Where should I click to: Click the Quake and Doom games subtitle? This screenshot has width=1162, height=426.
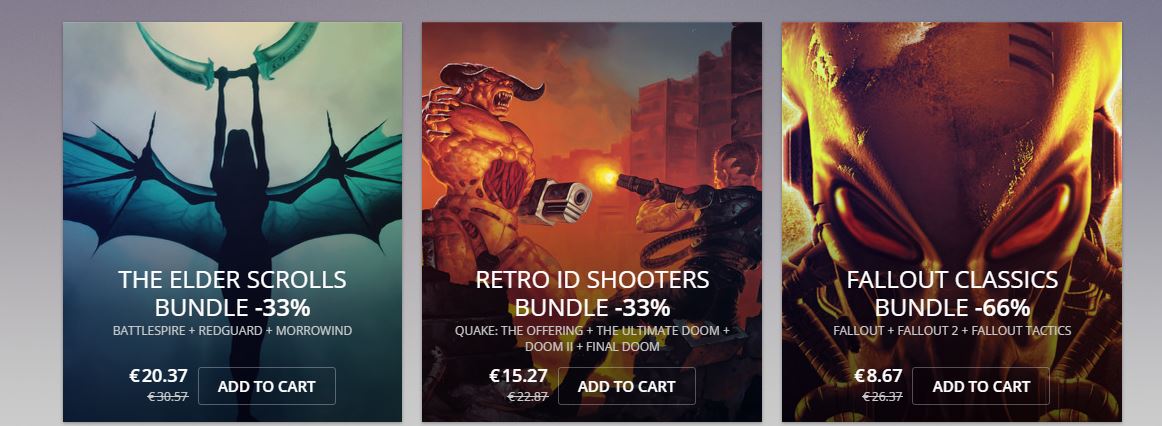click(x=592, y=339)
